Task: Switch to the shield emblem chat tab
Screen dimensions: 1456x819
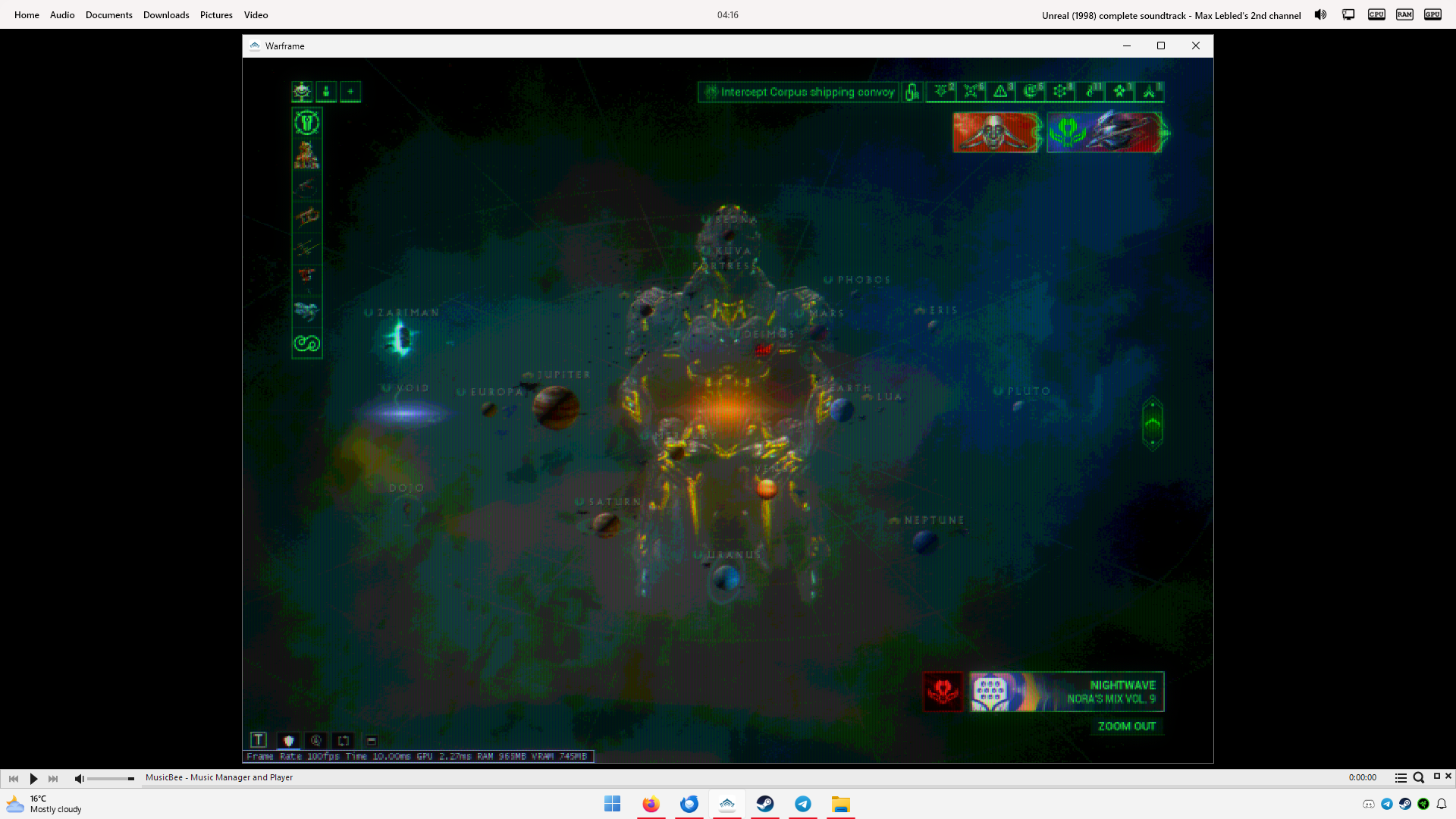Action: (288, 740)
